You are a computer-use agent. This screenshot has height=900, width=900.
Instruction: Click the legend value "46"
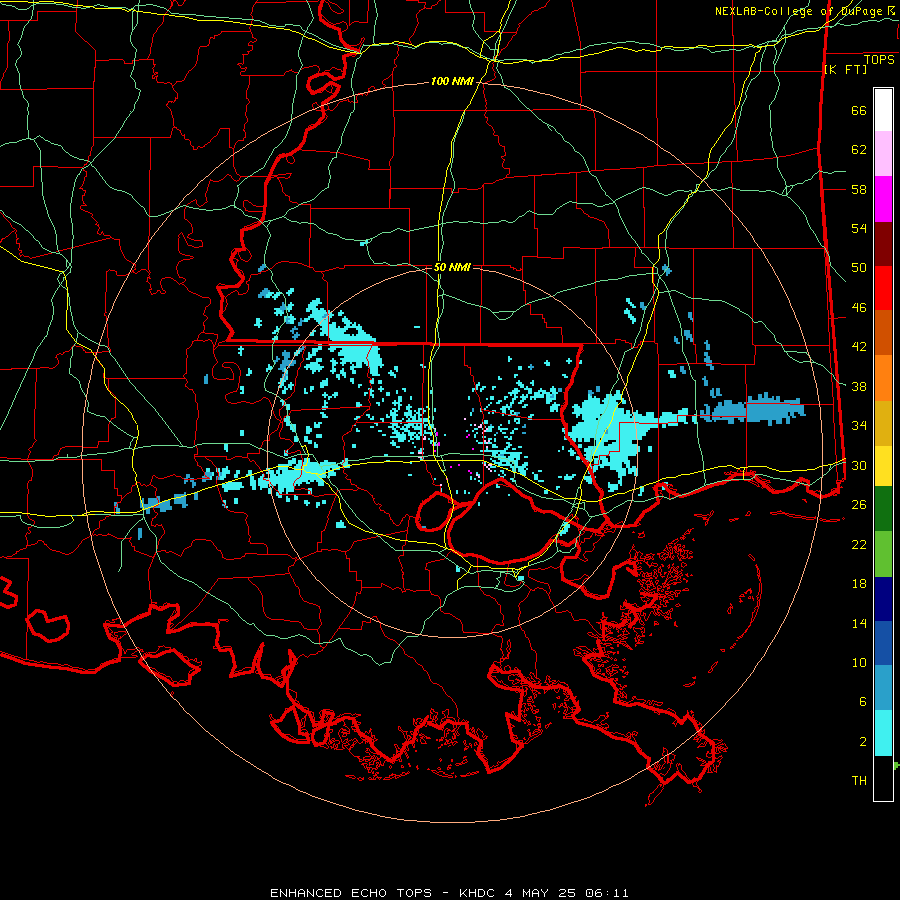[x=859, y=308]
